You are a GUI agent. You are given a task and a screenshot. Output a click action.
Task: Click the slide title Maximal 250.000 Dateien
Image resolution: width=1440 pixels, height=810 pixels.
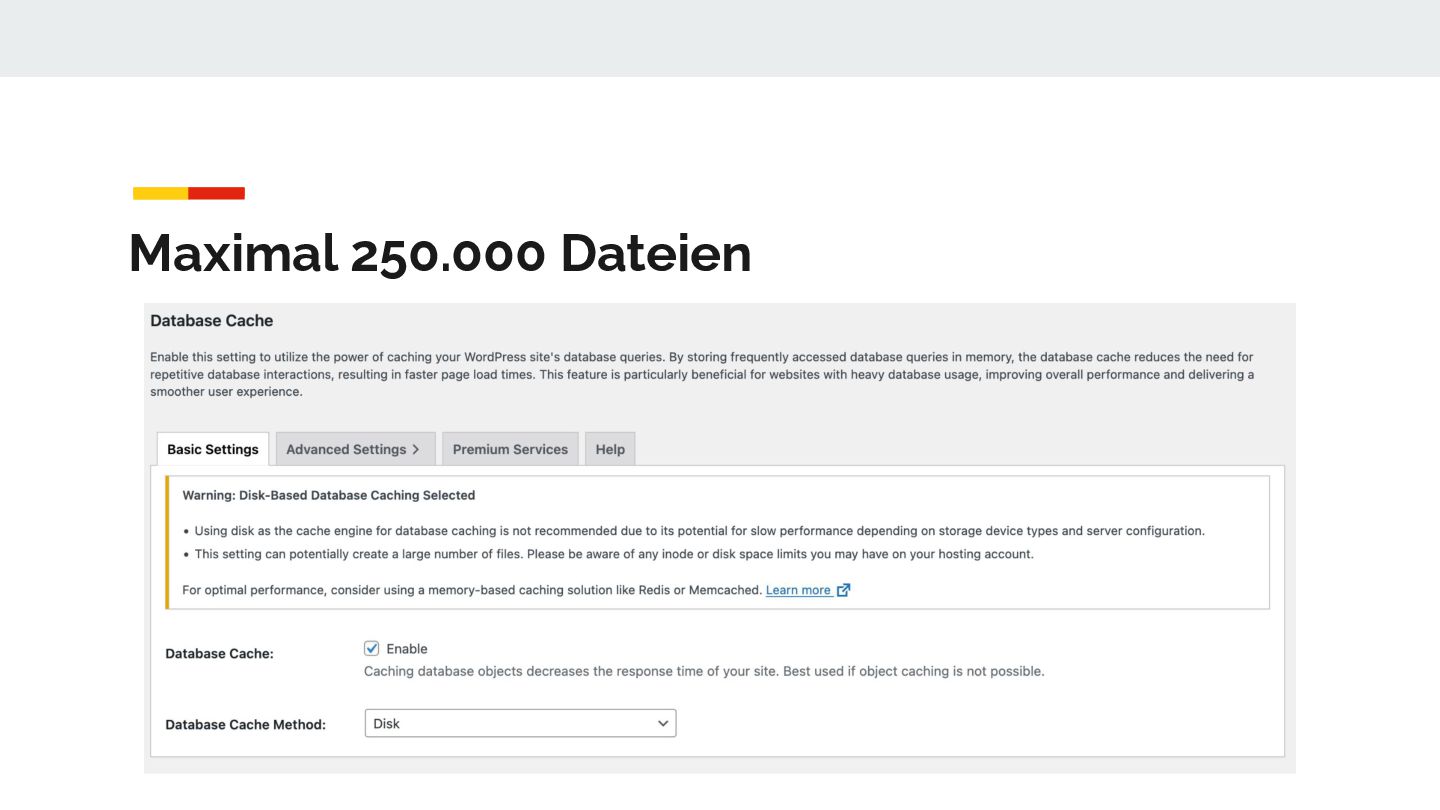point(440,253)
